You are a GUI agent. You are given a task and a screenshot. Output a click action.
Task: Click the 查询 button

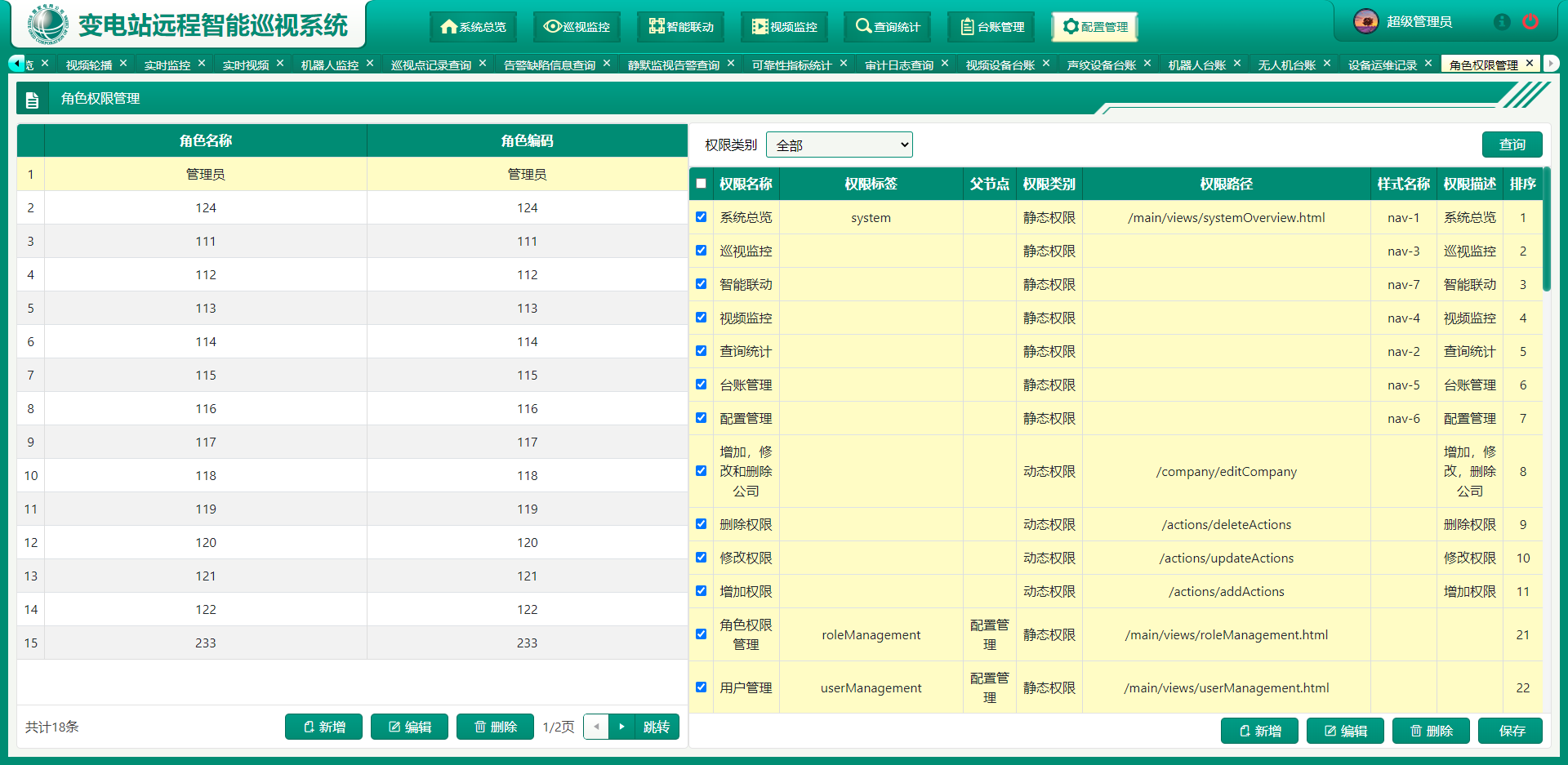point(1512,145)
